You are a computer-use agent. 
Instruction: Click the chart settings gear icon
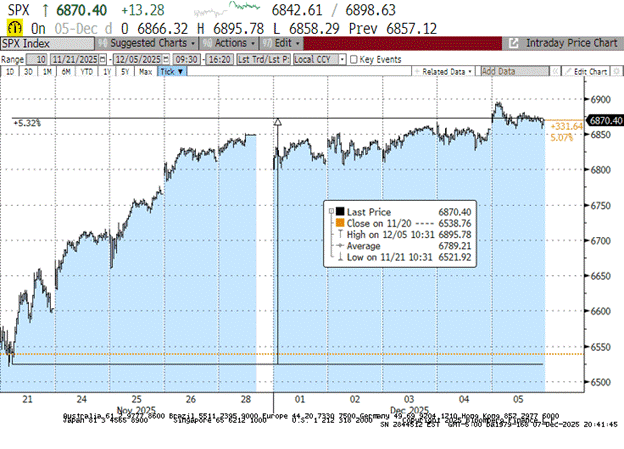tap(616, 73)
